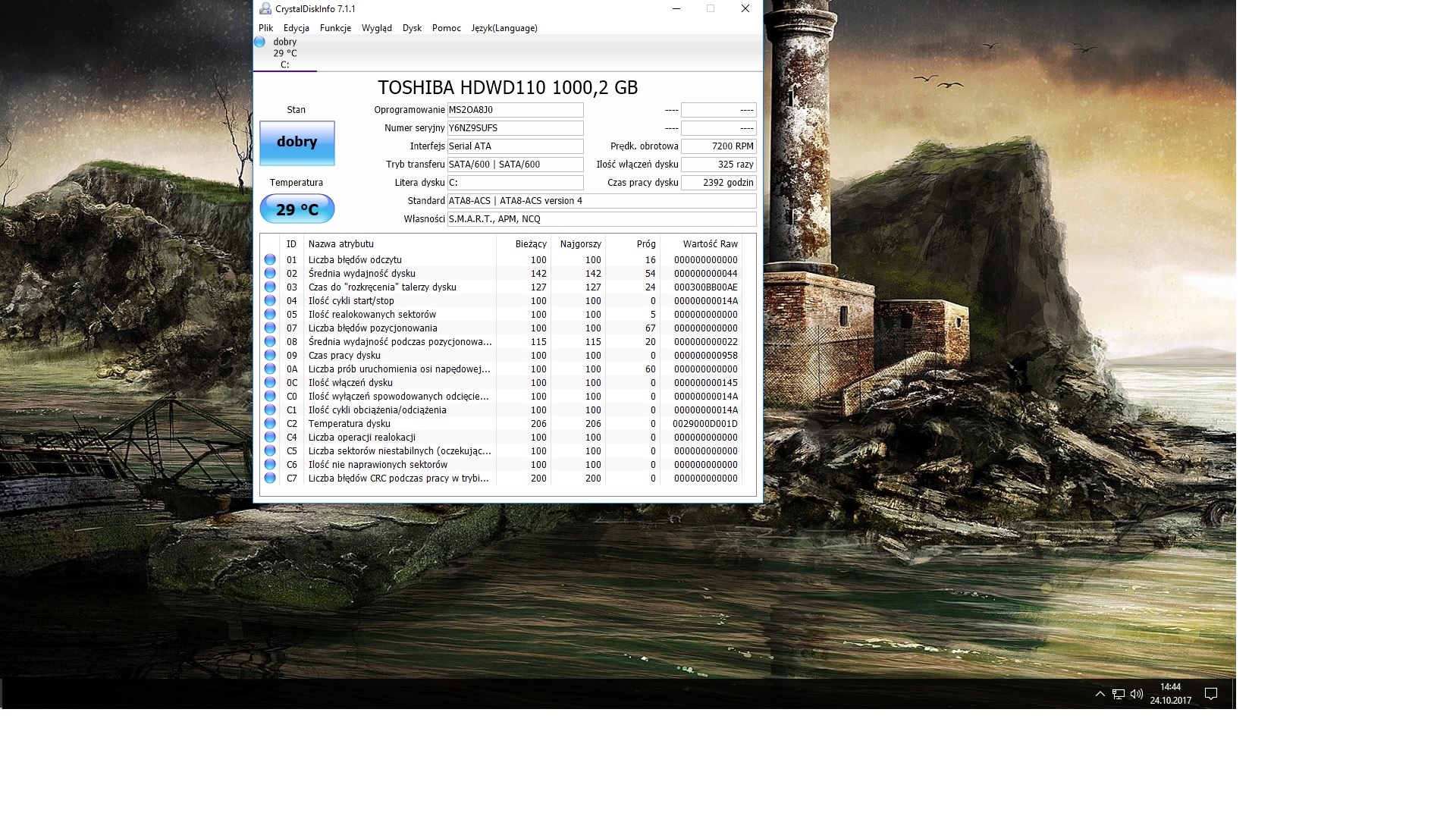
Task: Select the 'Średnia wydajność dysku' row
Action: 501,273
